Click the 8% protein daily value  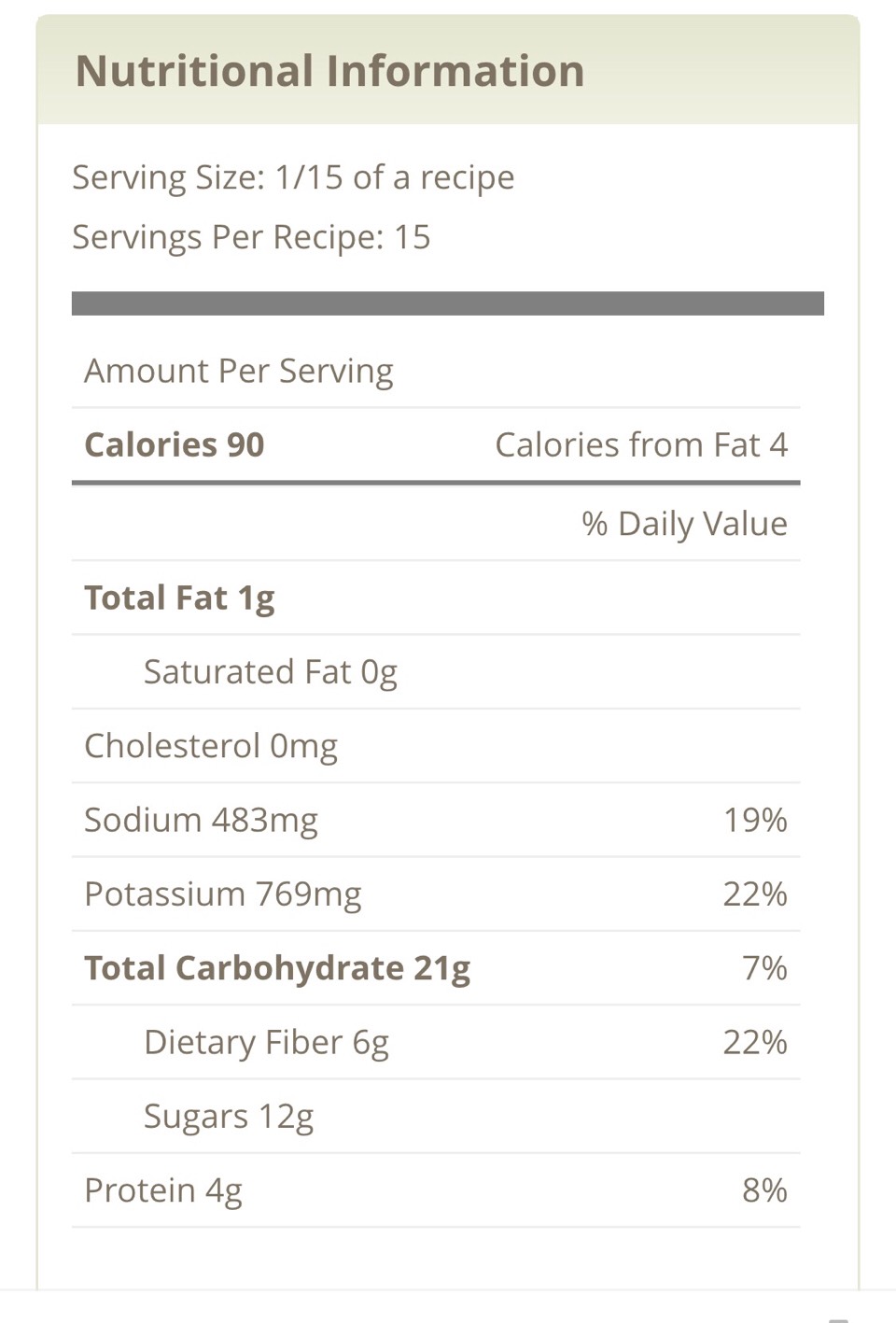(x=764, y=1190)
